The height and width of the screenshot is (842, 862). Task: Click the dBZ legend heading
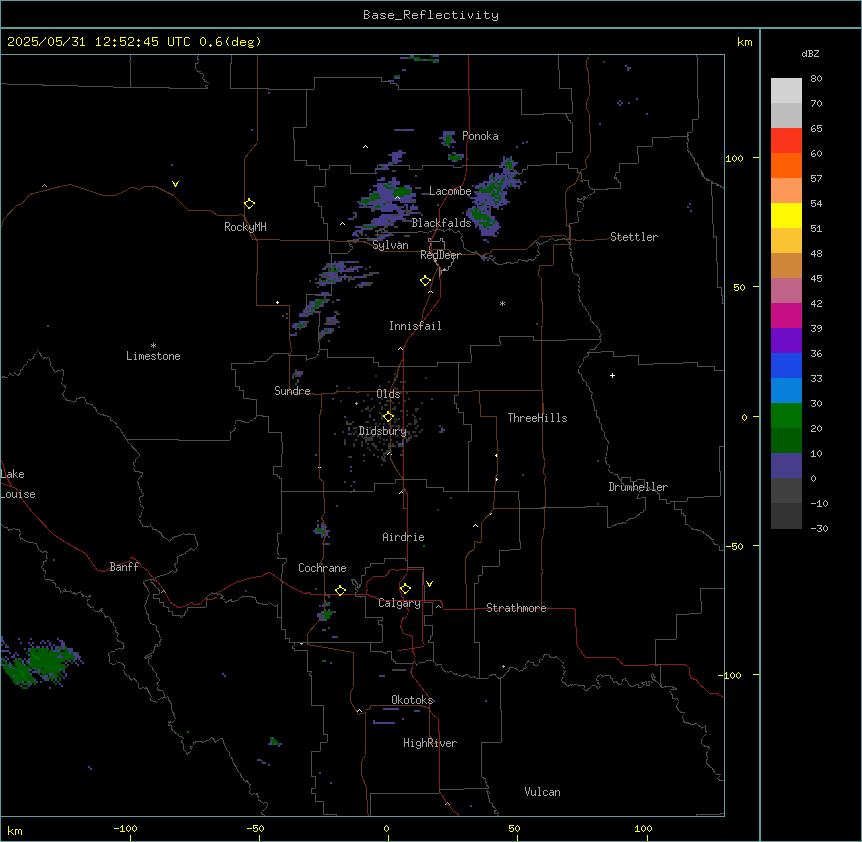[810, 53]
